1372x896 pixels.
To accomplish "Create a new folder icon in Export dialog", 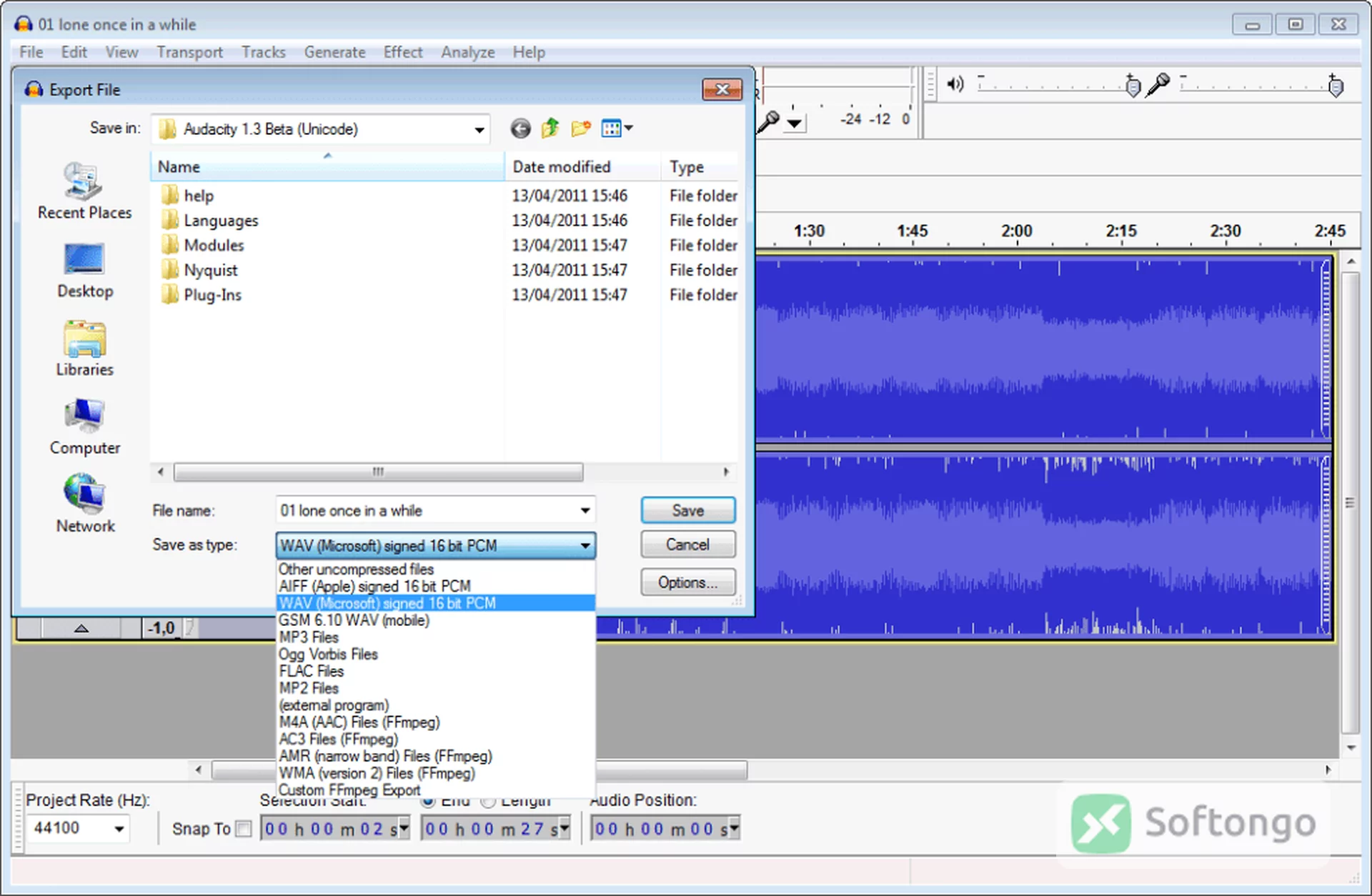I will [581, 129].
